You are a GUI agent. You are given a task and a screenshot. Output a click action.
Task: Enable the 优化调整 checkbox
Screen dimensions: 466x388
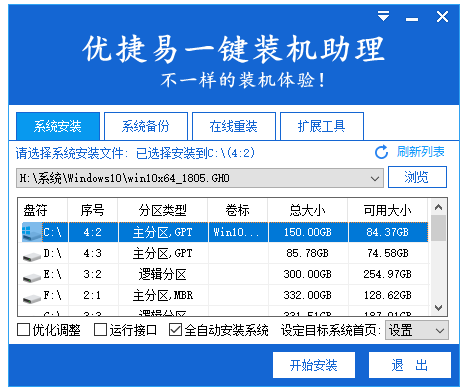(x=23, y=330)
